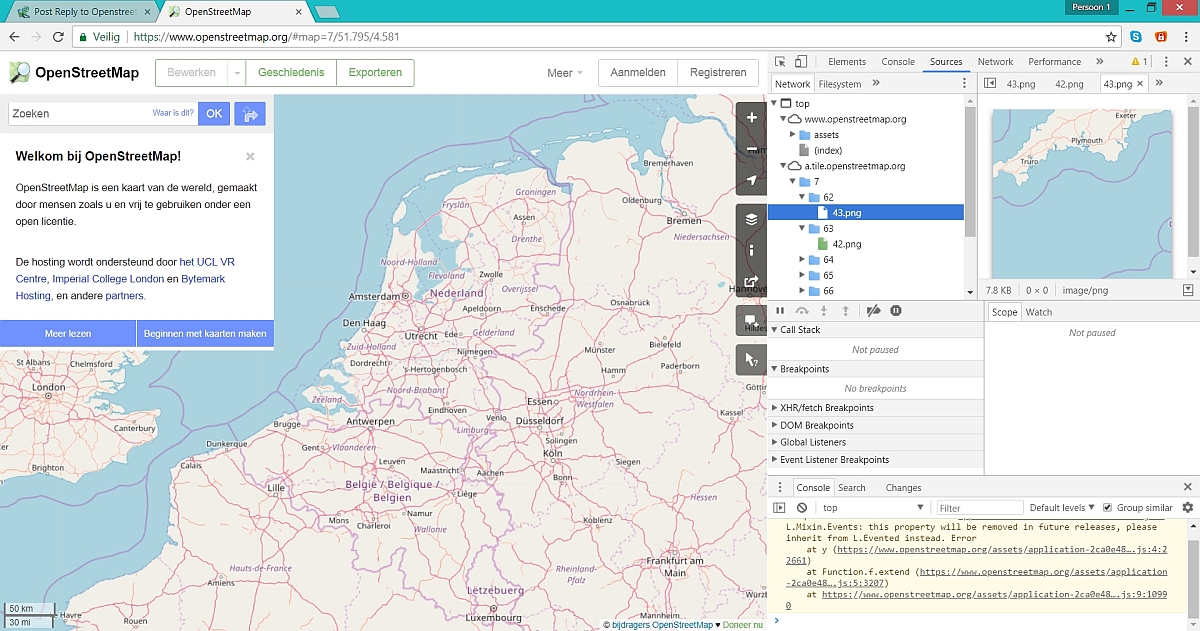Deactivate breakpoints in the debugger toolbar
1200x631 pixels.
pos(873,311)
